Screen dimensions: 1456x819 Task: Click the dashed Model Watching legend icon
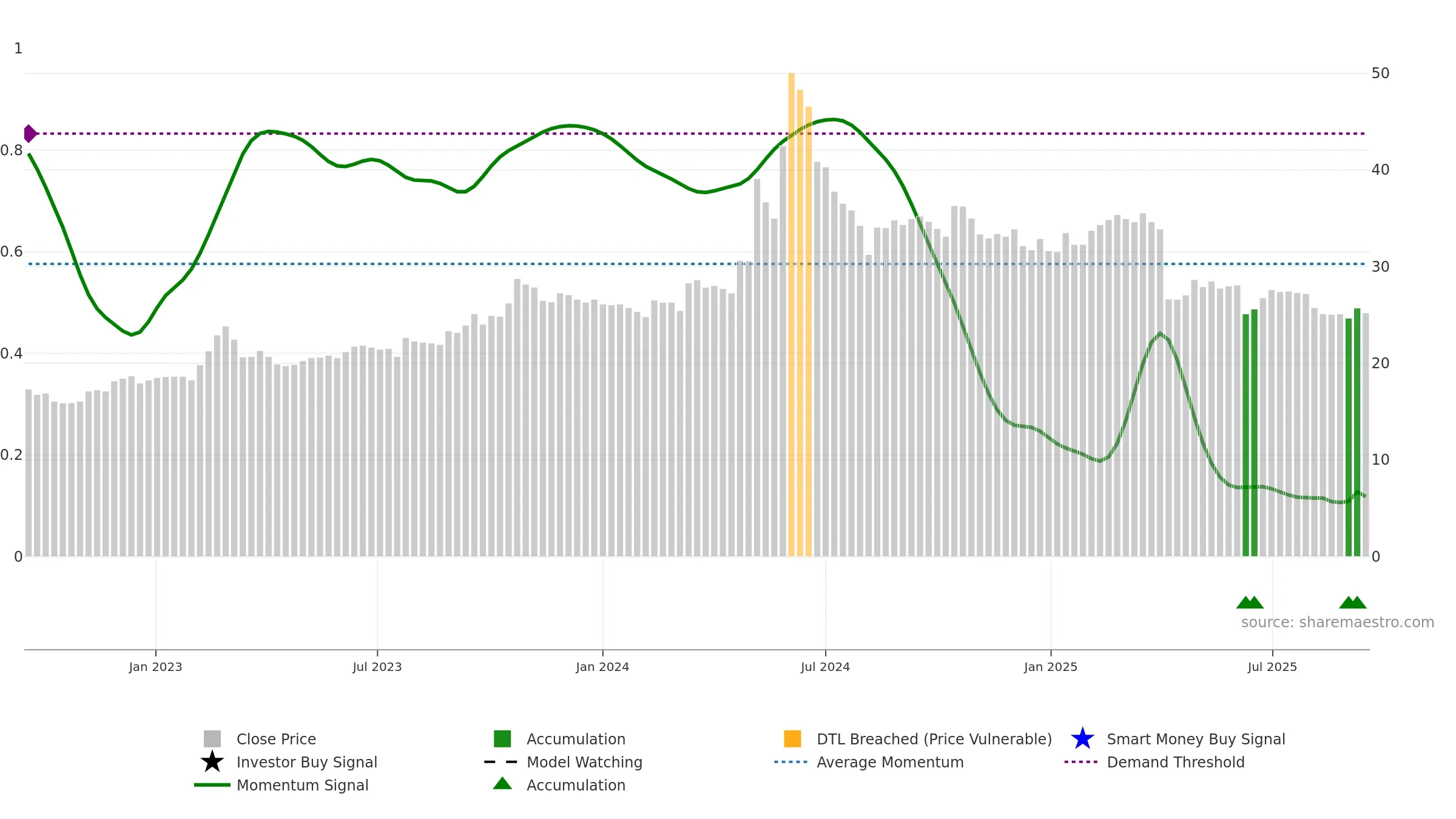tap(501, 762)
